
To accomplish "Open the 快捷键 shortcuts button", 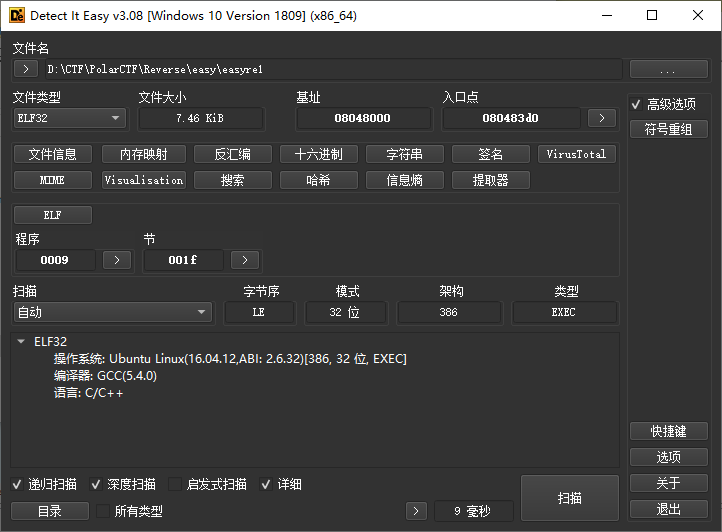I will (x=669, y=431).
